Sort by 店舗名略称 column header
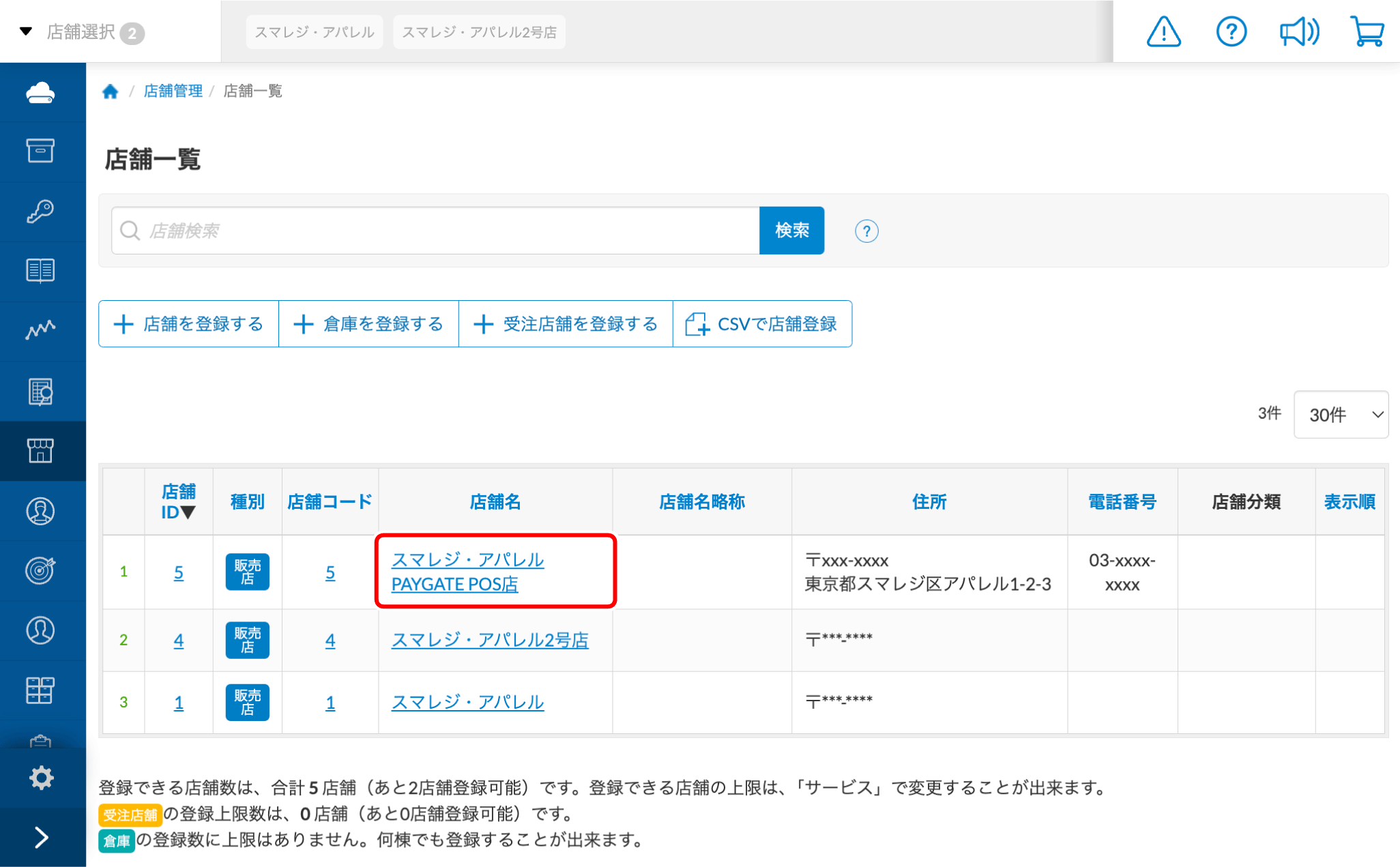This screenshot has height=867, width=1400. [702, 502]
